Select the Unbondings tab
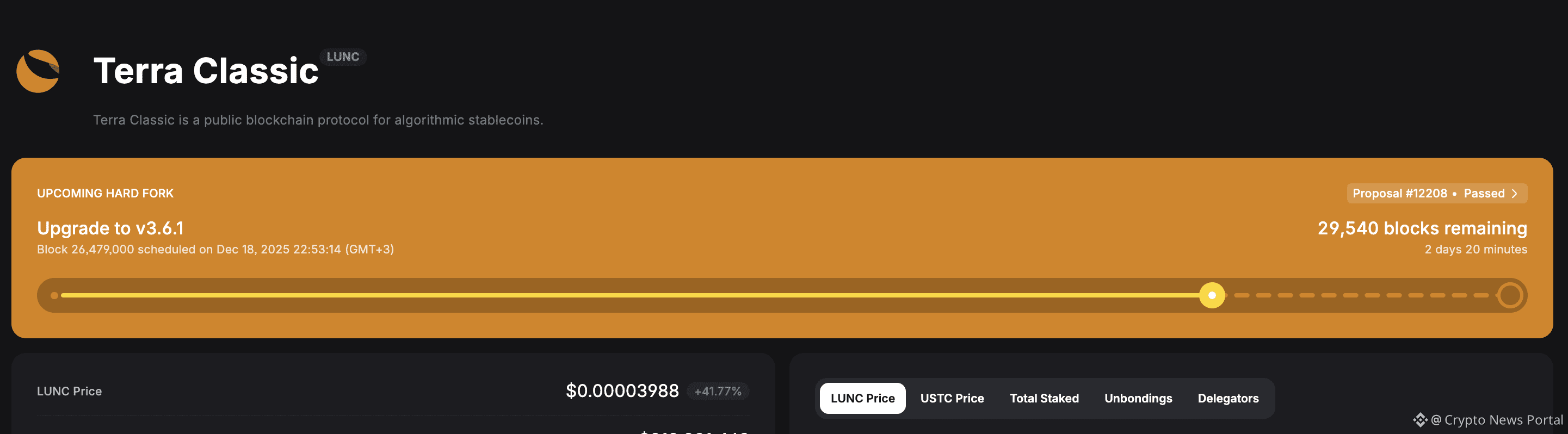This screenshot has width=1568, height=434. point(1138,398)
